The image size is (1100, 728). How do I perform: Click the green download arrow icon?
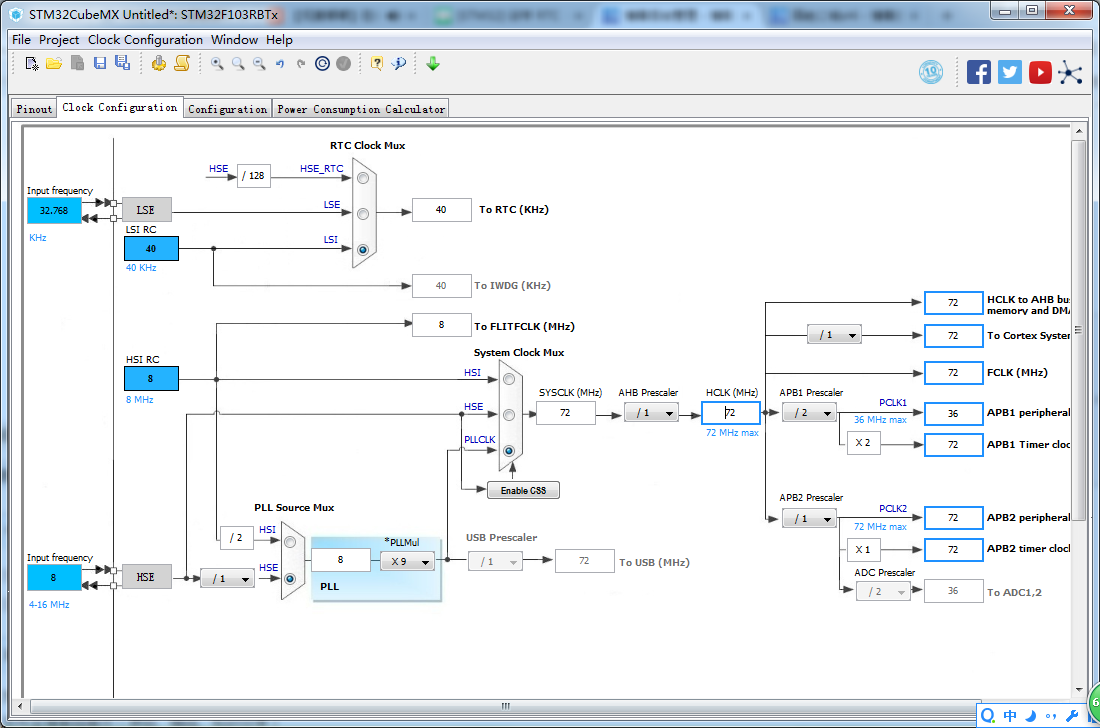[x=433, y=64]
